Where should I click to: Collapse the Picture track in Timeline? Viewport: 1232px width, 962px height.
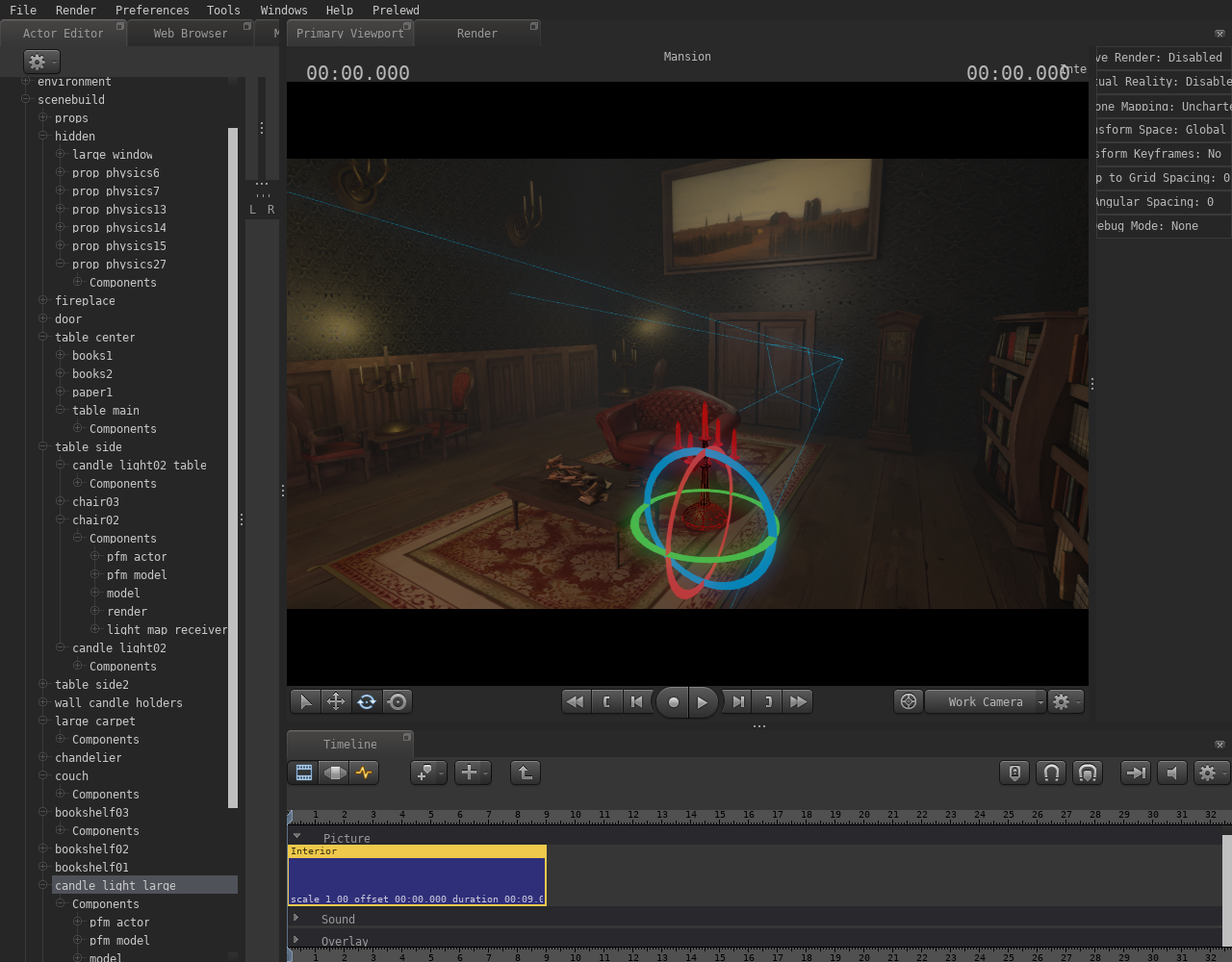(x=296, y=837)
